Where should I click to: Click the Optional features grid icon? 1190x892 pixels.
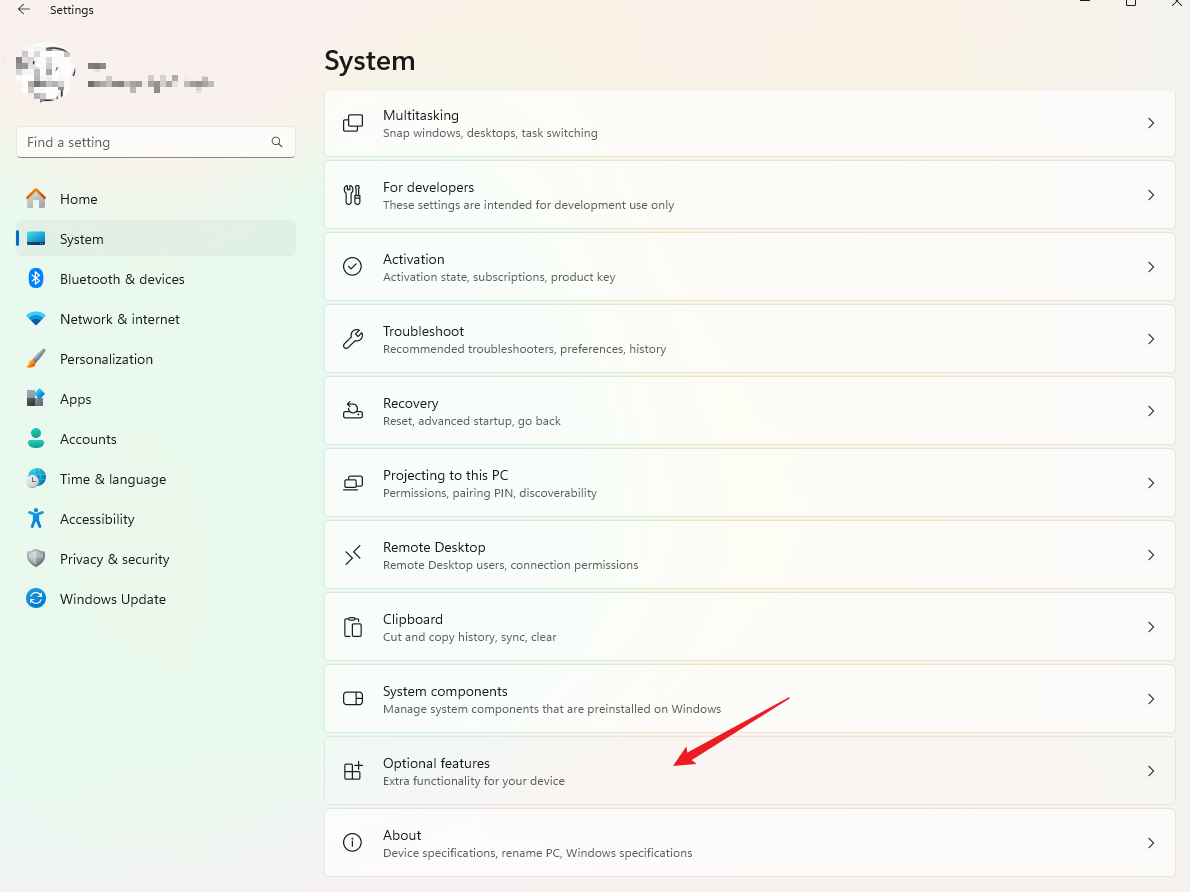pos(353,771)
